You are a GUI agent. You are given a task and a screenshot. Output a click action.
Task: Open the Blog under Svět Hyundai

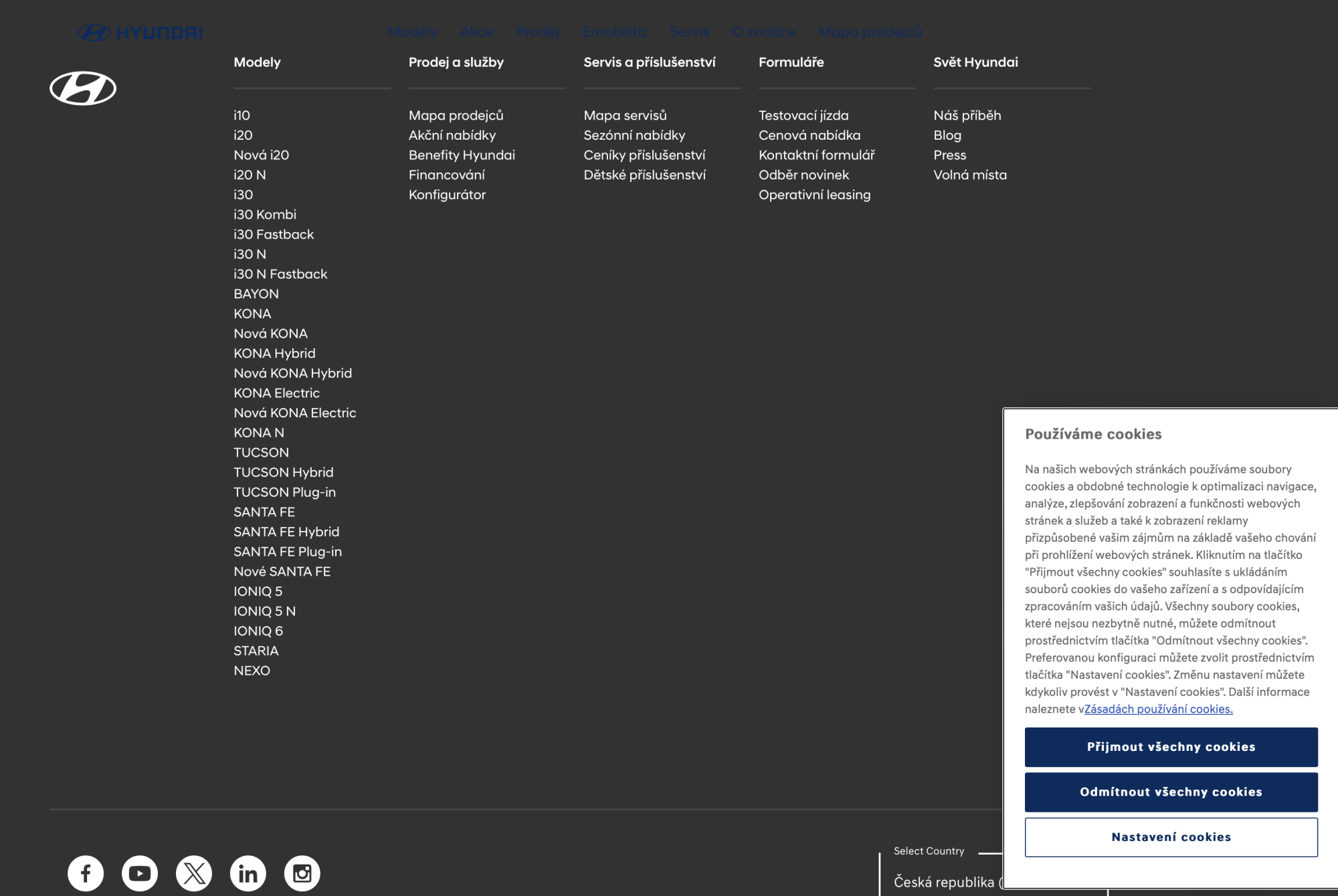pyautogui.click(x=947, y=135)
